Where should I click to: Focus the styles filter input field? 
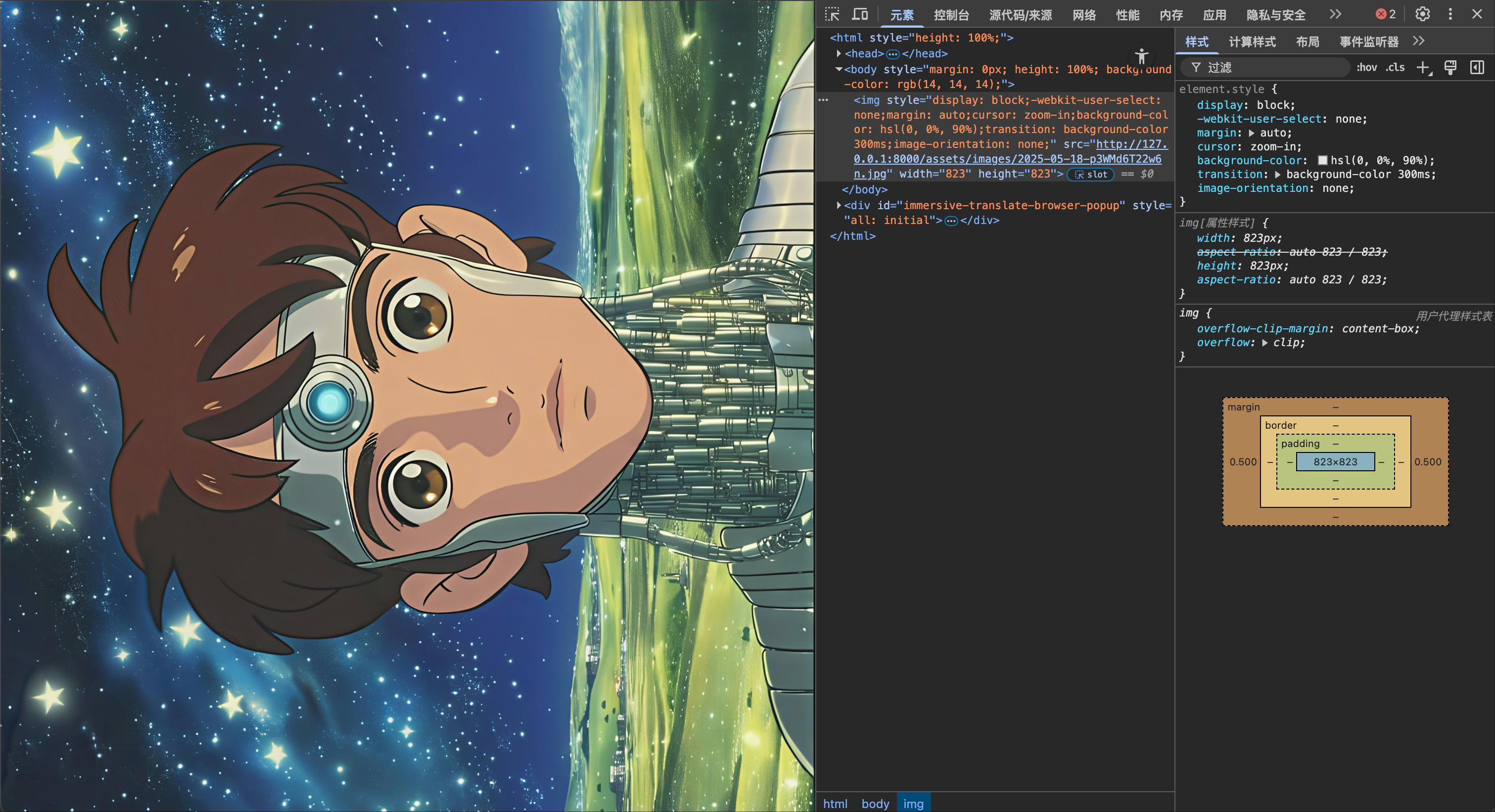[1265, 68]
